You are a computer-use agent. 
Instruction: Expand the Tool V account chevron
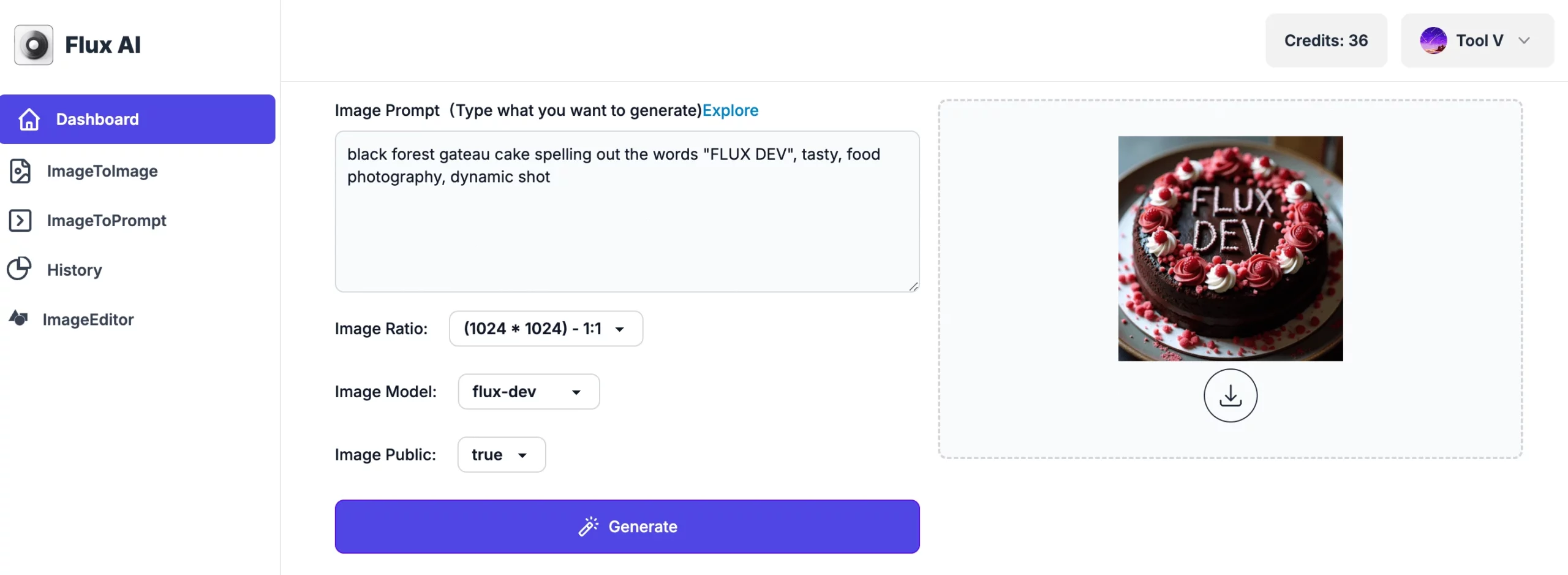coord(1524,41)
